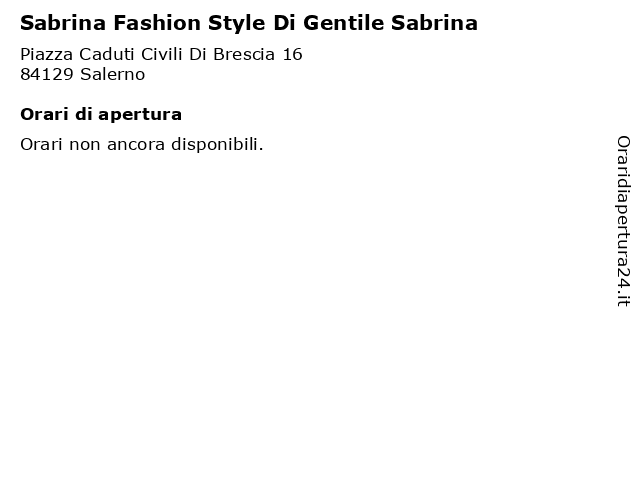This screenshot has height=480, width=640.
Task: Click the word Gentile in the heading
Action: [x=344, y=23]
